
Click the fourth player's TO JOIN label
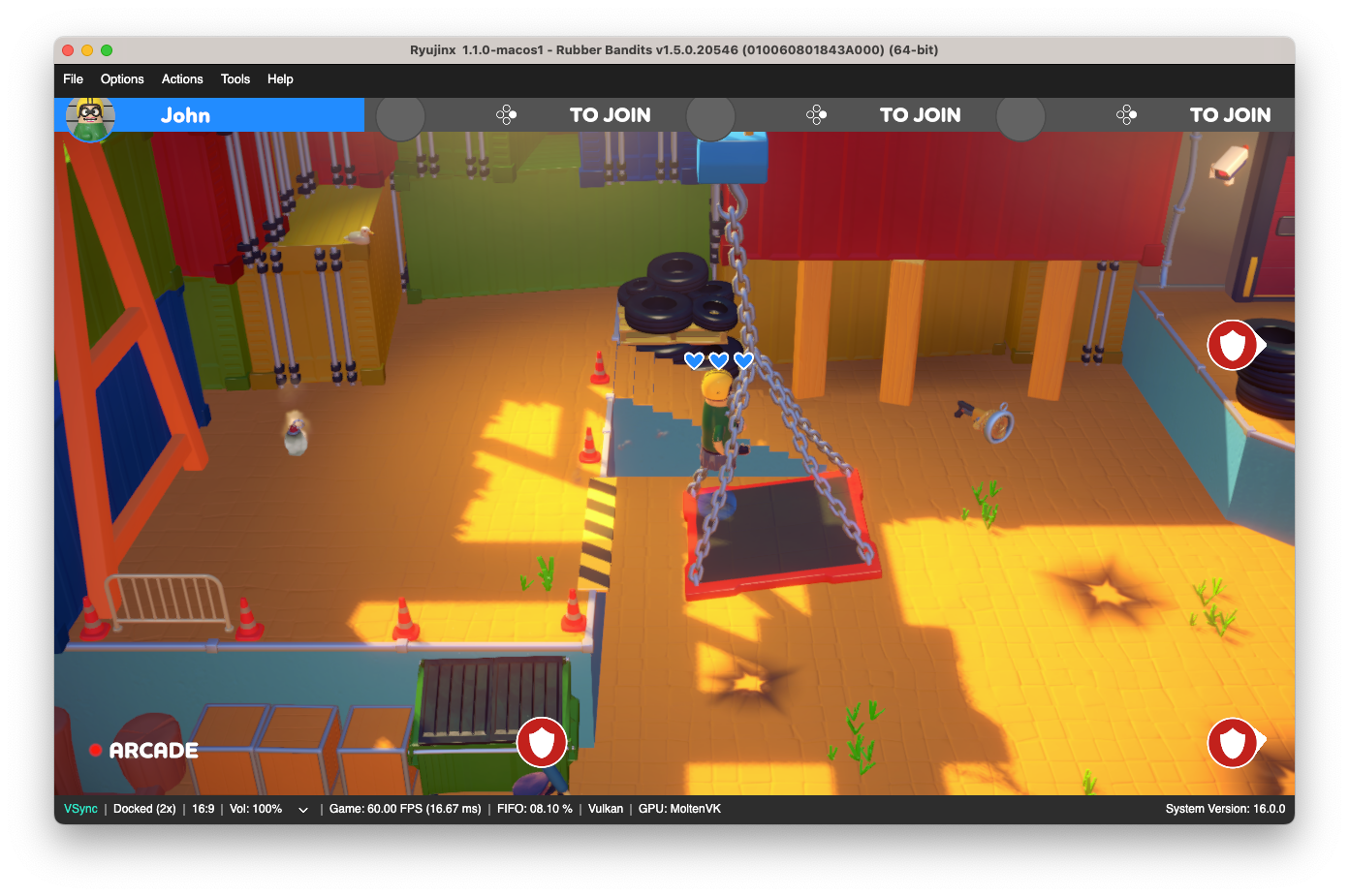point(1231,115)
